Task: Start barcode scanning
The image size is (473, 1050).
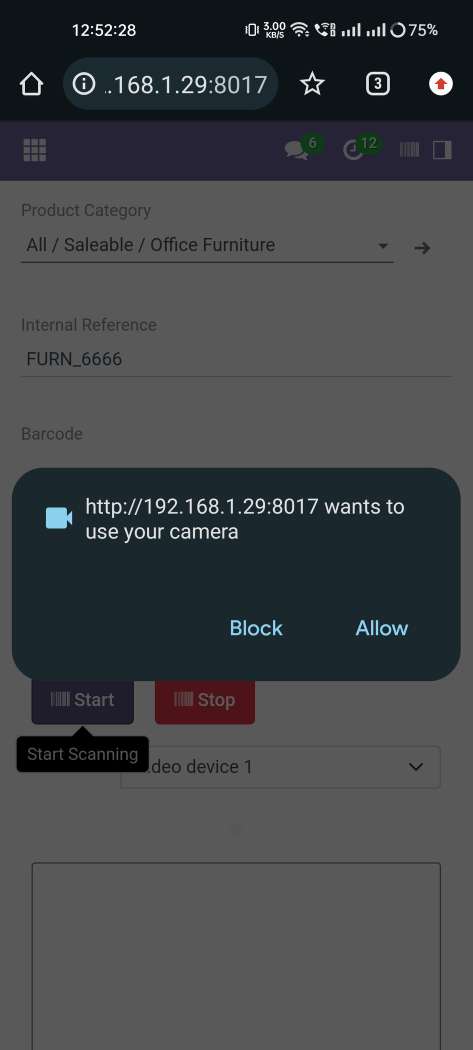Action: pos(82,700)
